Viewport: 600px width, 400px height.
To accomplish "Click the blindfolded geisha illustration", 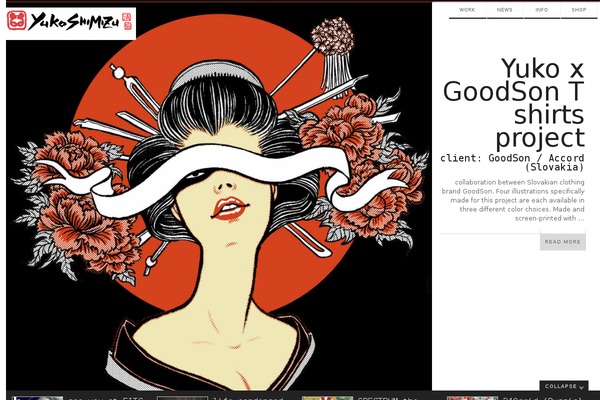I will (x=219, y=196).
